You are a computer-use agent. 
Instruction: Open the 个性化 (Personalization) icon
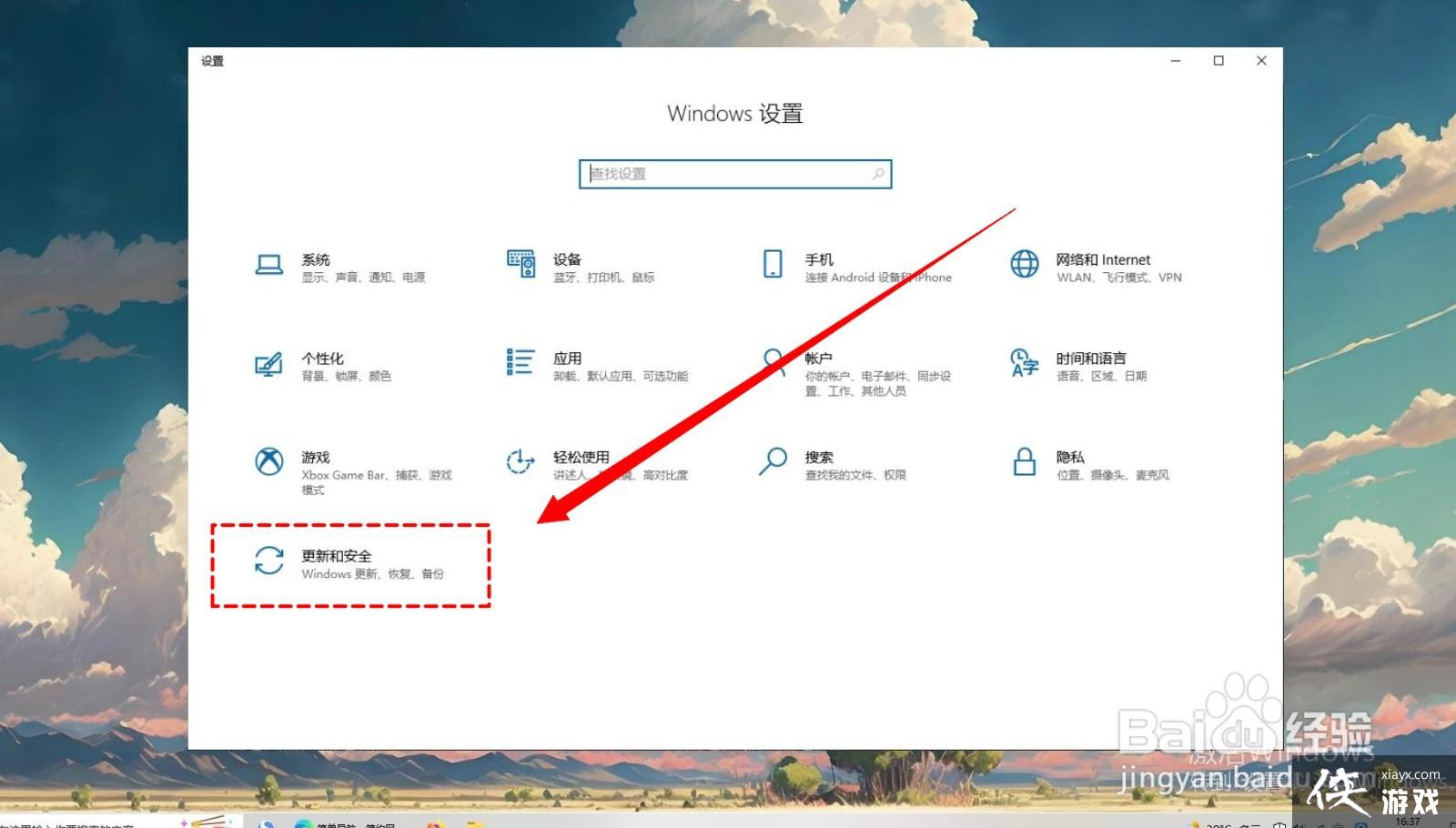click(268, 364)
